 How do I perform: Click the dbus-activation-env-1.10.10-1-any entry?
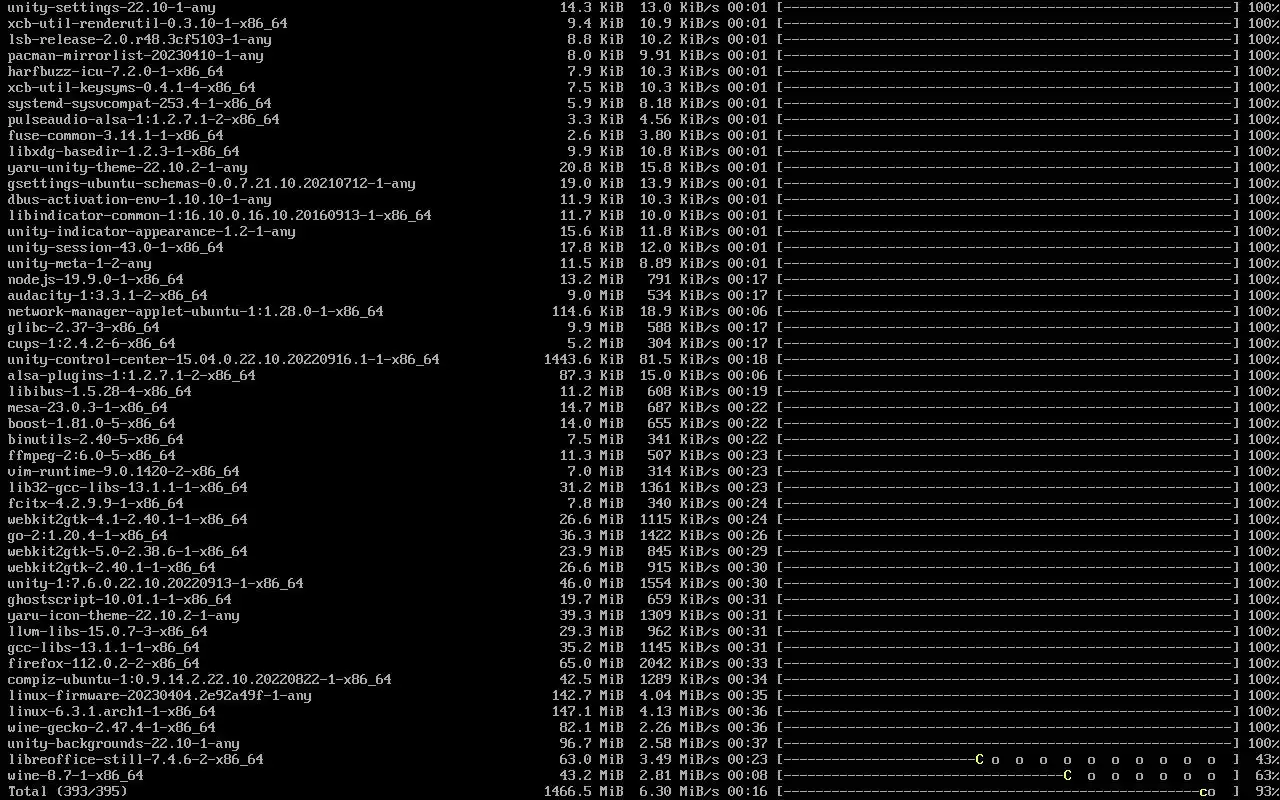[x=140, y=199]
